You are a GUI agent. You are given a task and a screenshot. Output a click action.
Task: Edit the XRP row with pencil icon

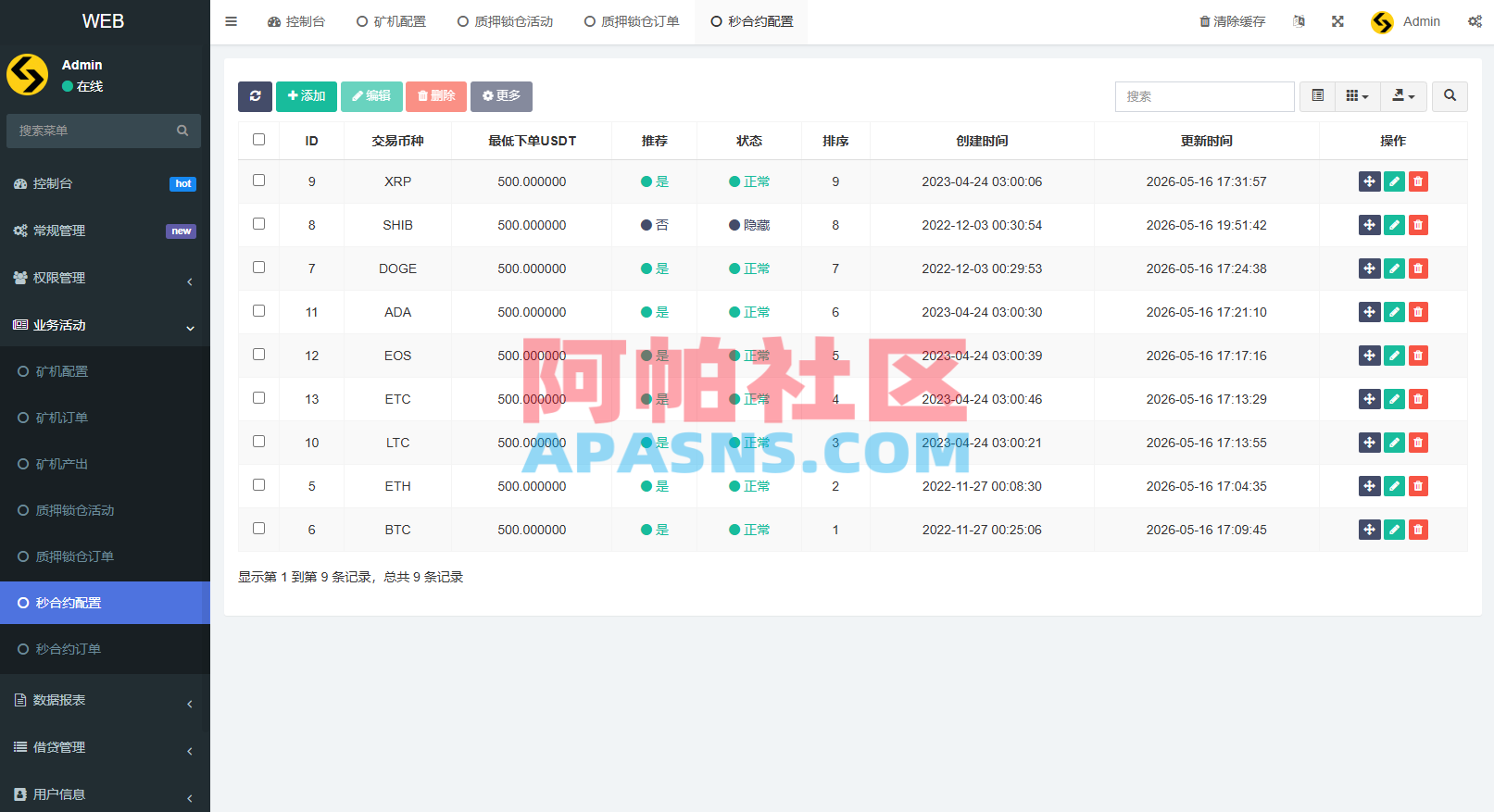click(1394, 181)
